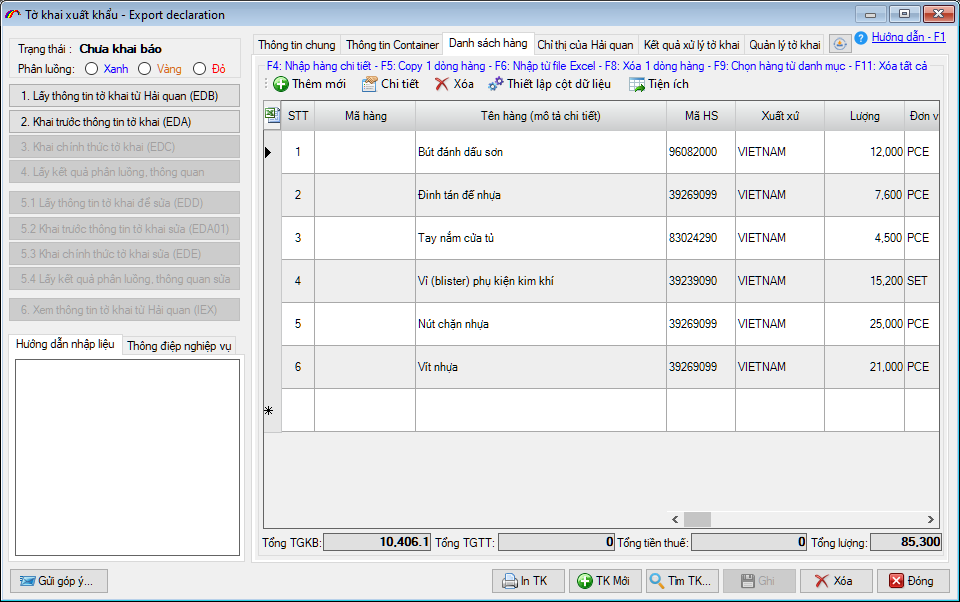Click the Excel export icon in grid corner
The width and height of the screenshot is (960, 602).
tap(272, 116)
